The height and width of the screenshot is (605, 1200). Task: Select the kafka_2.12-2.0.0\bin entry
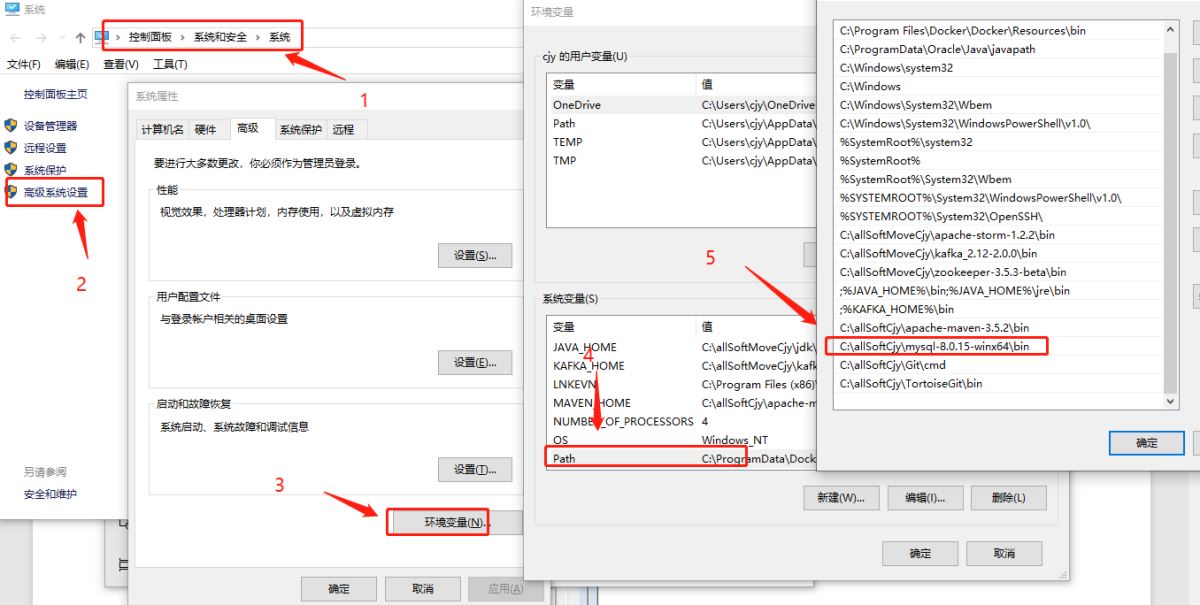[998, 253]
